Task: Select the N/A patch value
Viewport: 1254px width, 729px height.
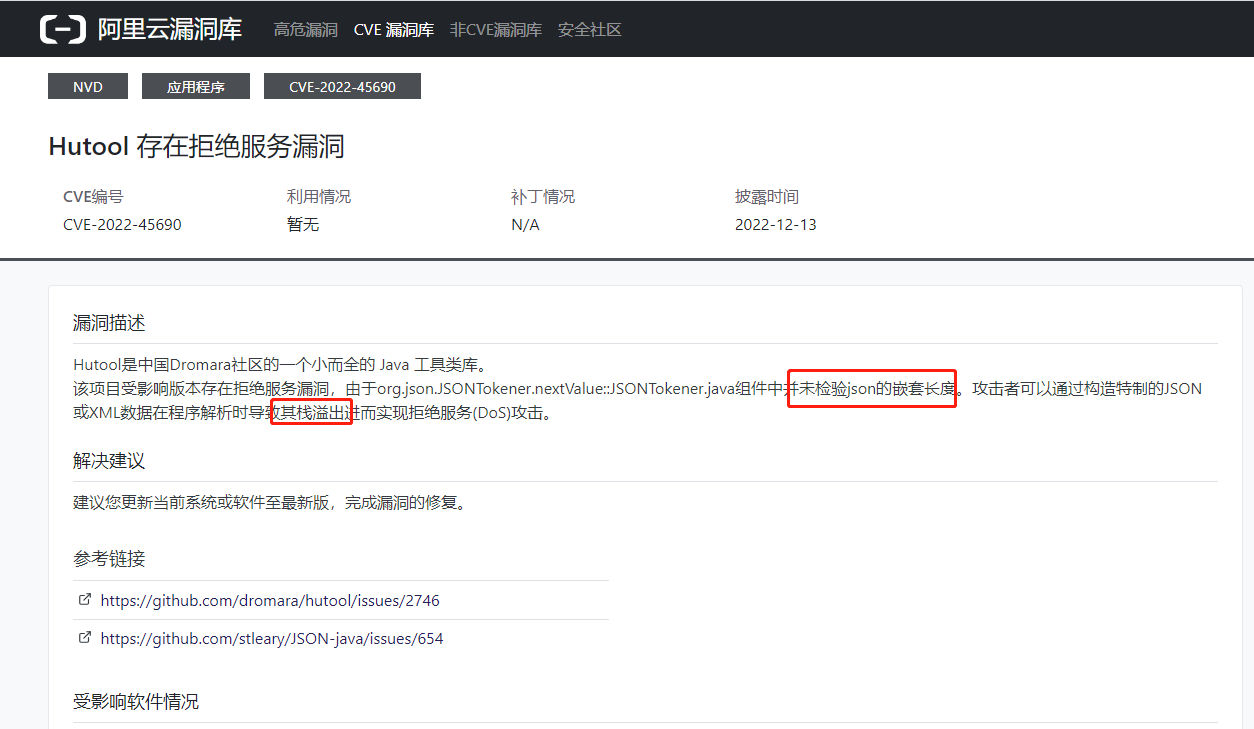Action: point(525,225)
